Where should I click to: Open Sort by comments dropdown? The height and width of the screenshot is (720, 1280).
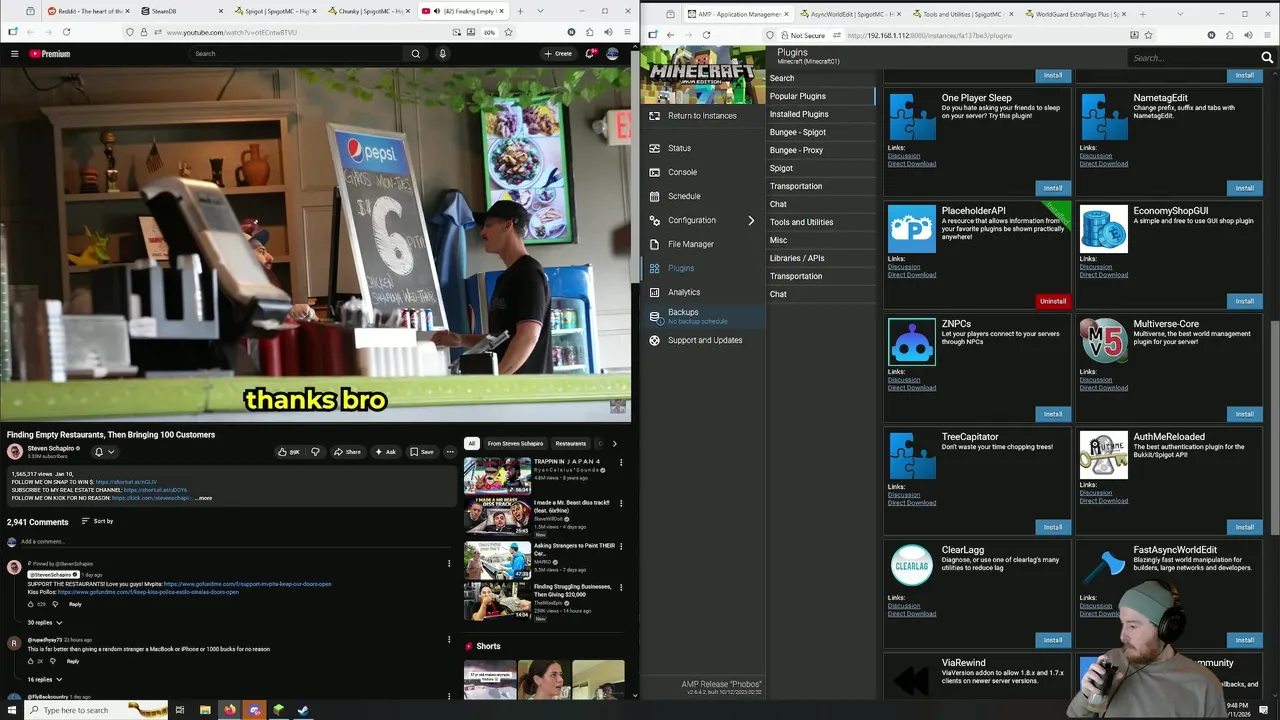pos(98,521)
